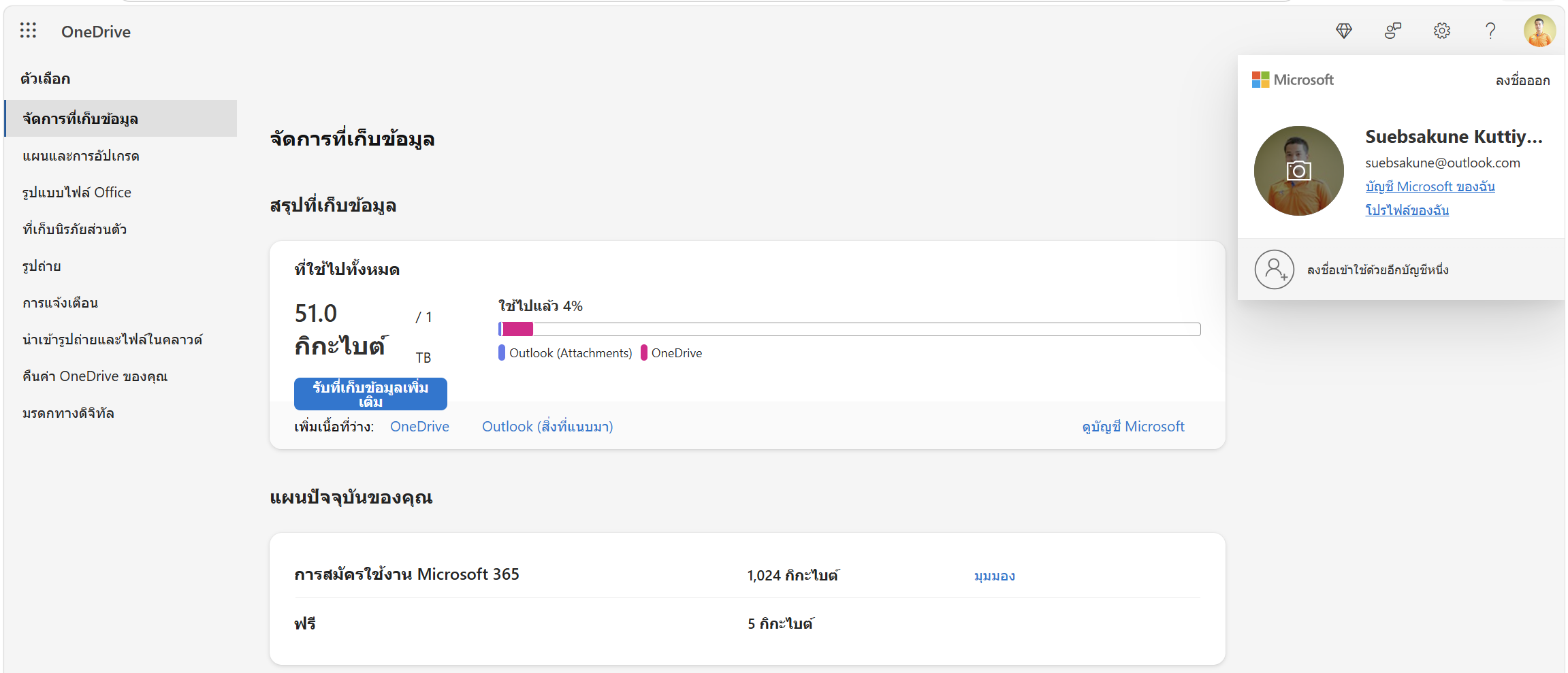Click the help question mark icon
The width and height of the screenshot is (1568, 673).
click(x=1490, y=31)
